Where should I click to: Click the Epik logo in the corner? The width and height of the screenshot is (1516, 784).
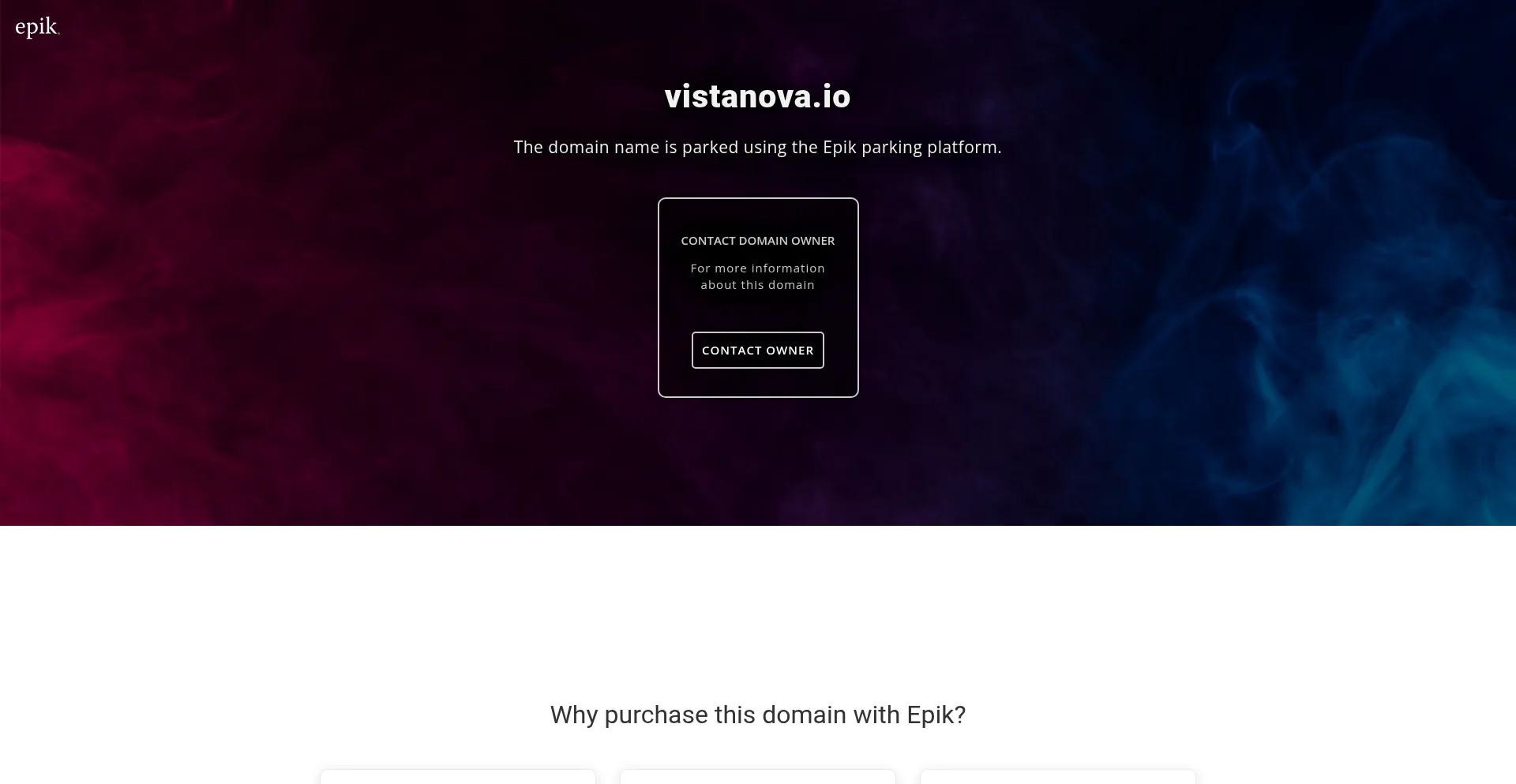click(x=37, y=28)
